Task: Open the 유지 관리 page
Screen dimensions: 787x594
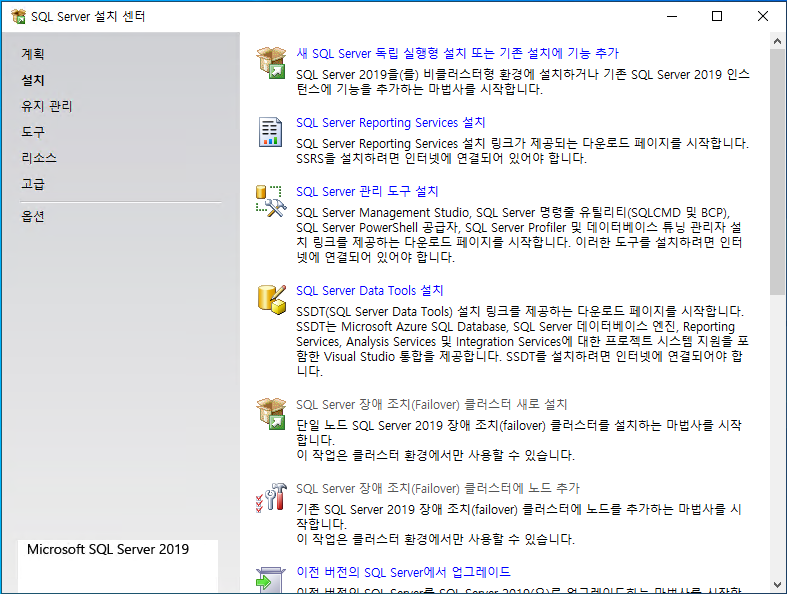Action: point(47,106)
